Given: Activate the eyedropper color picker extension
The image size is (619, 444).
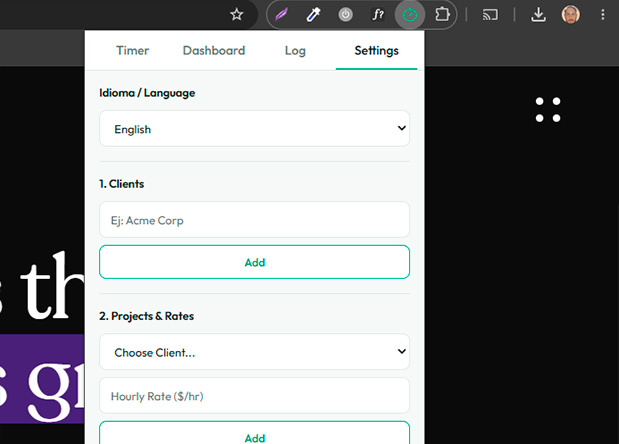Looking at the screenshot, I should (x=313, y=15).
